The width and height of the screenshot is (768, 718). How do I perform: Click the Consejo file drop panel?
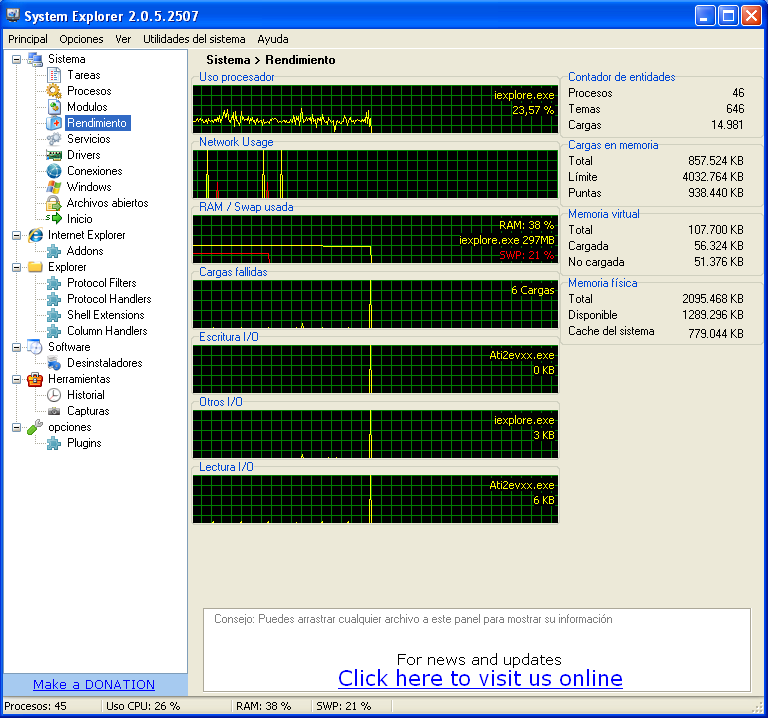[477, 650]
